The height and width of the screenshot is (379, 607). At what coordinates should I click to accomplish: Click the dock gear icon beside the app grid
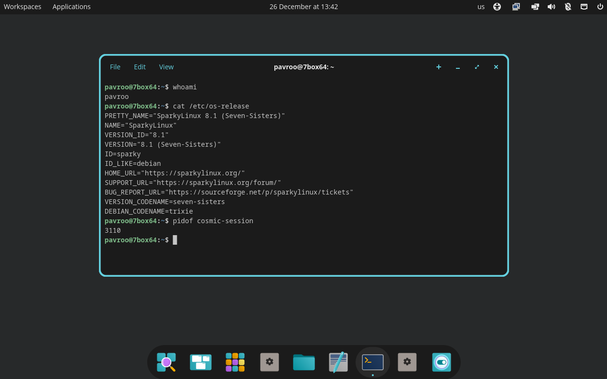(x=269, y=362)
